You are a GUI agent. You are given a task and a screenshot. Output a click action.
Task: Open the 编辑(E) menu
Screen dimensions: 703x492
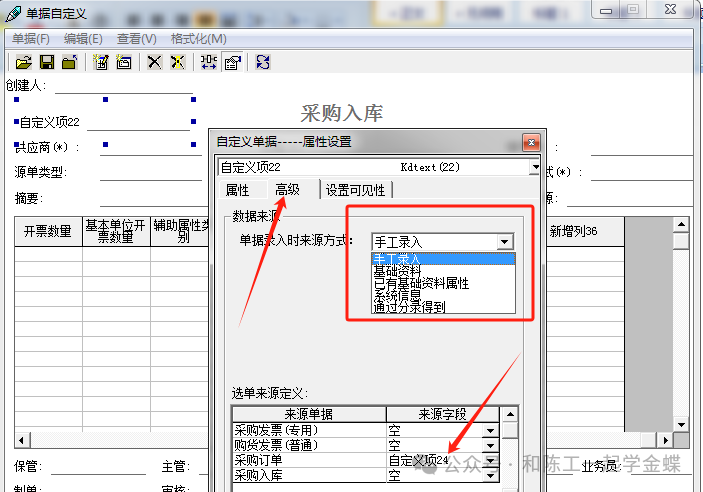click(x=83, y=39)
